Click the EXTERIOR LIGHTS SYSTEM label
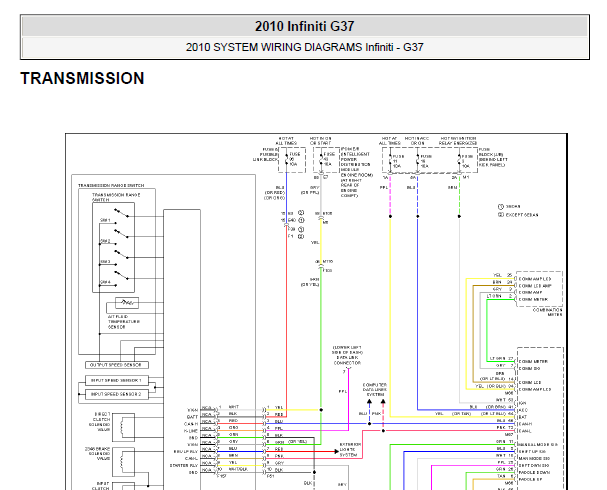Image resolution: width=607 pixels, height=490 pixels. click(x=348, y=450)
